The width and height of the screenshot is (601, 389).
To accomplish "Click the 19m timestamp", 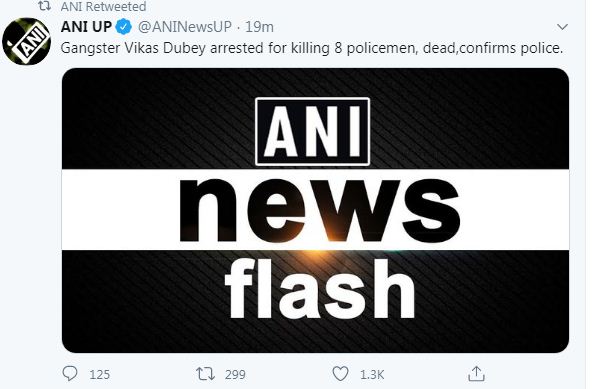I will click(259, 27).
